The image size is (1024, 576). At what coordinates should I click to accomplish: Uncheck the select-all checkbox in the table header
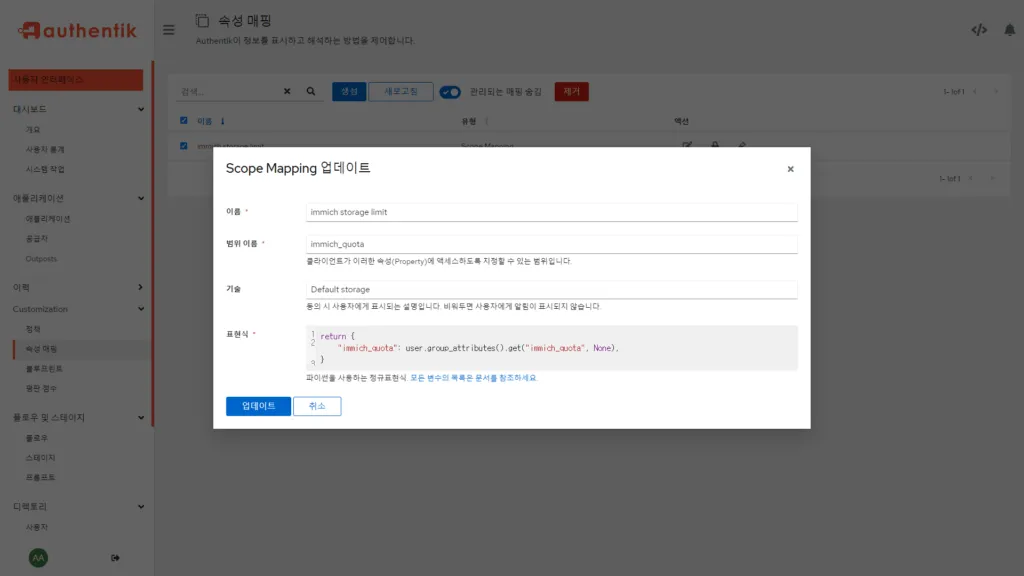coord(183,121)
